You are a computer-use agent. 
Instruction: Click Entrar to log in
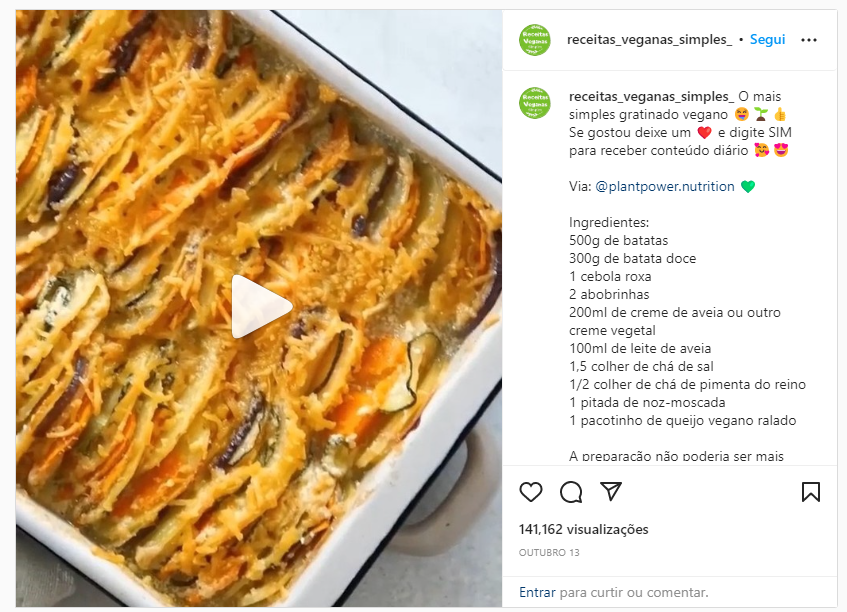click(537, 593)
